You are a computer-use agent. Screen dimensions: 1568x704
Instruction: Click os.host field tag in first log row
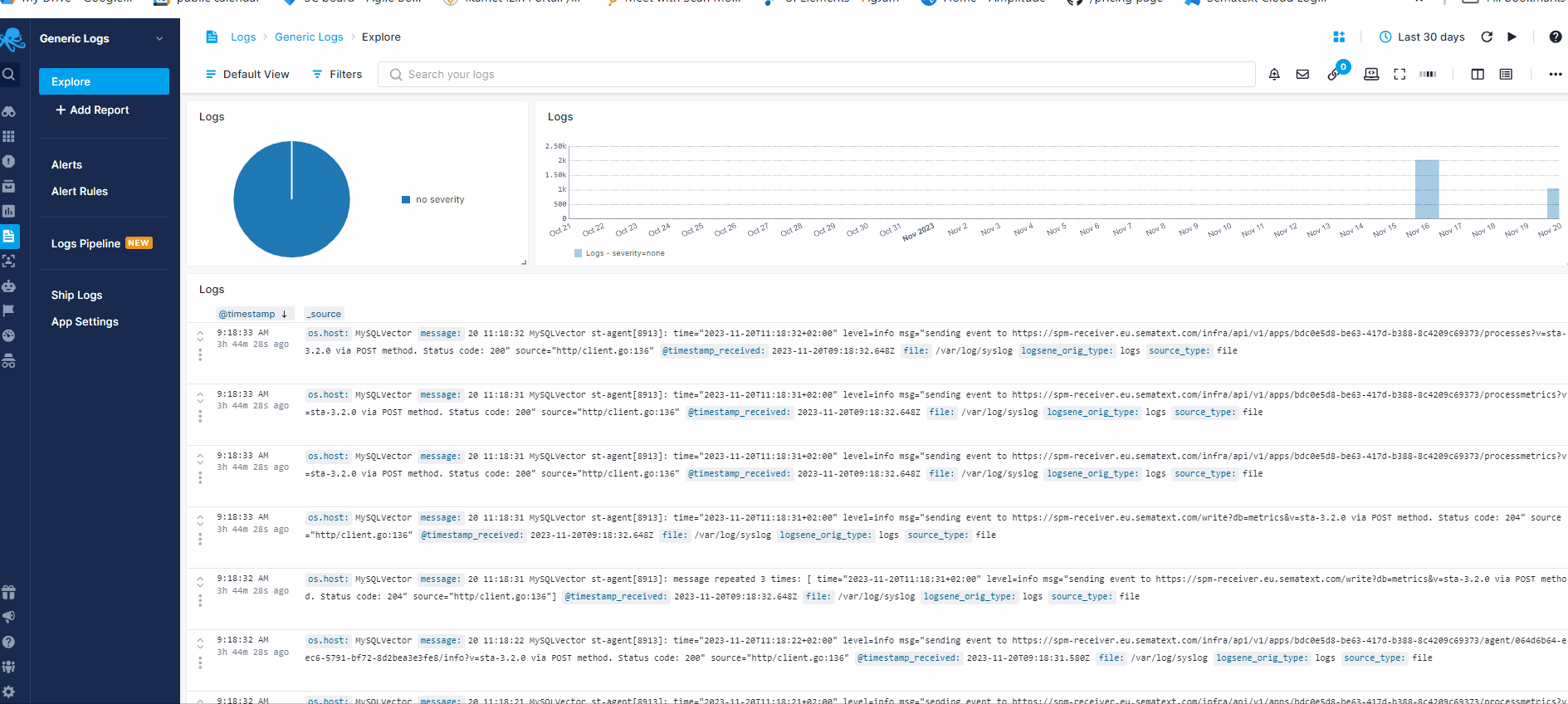click(x=328, y=334)
